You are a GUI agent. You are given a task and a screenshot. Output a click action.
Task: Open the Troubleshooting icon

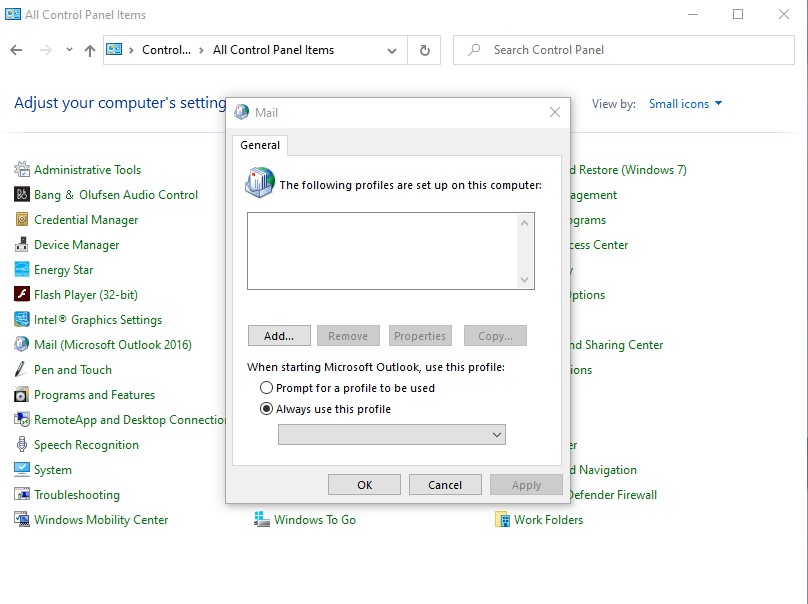point(22,495)
